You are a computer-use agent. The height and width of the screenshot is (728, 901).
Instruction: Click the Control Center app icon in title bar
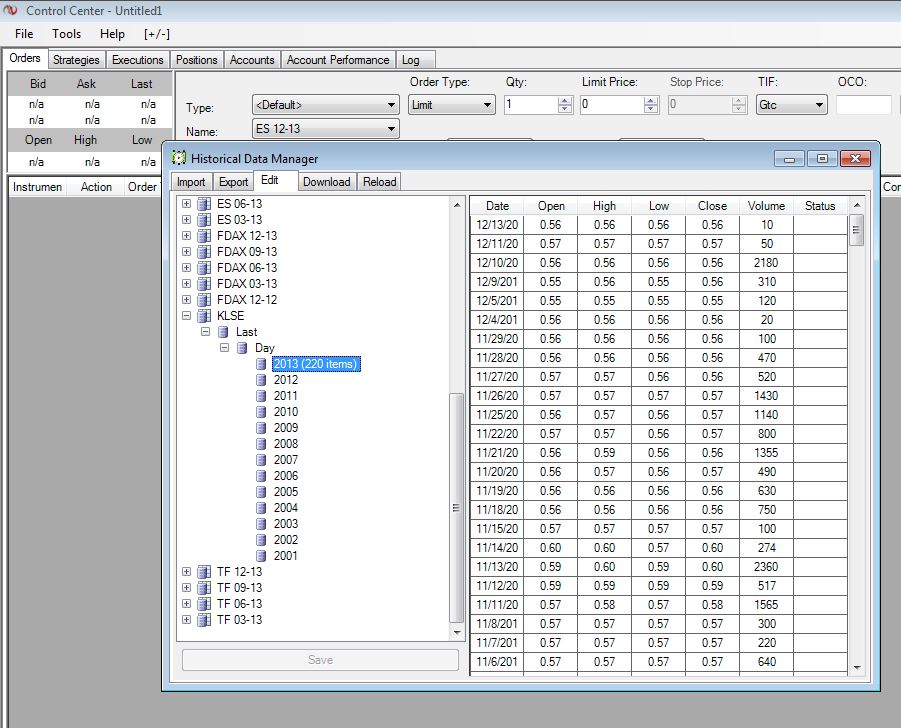[x=12, y=10]
